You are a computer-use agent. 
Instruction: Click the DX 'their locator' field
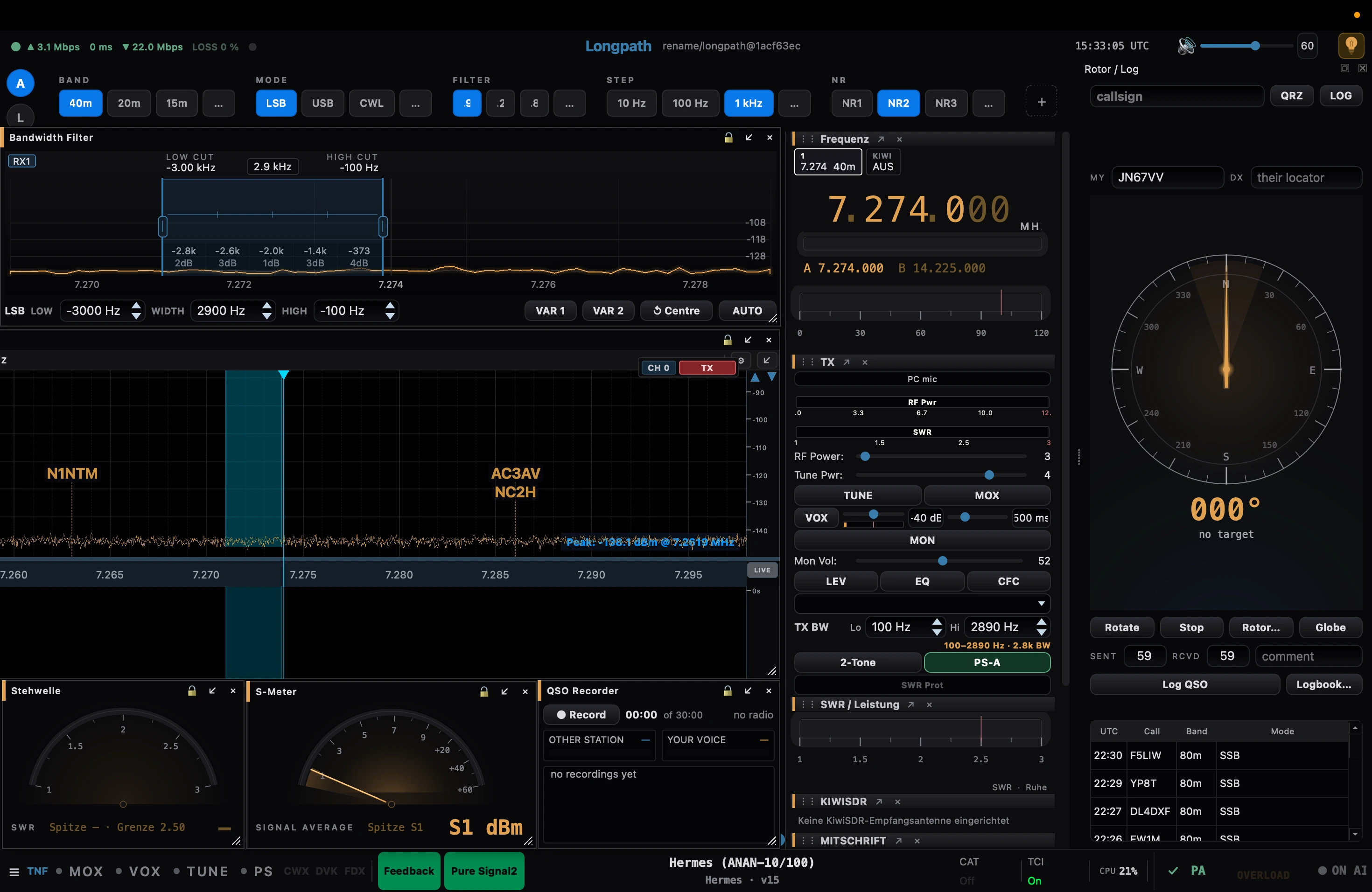1306,177
